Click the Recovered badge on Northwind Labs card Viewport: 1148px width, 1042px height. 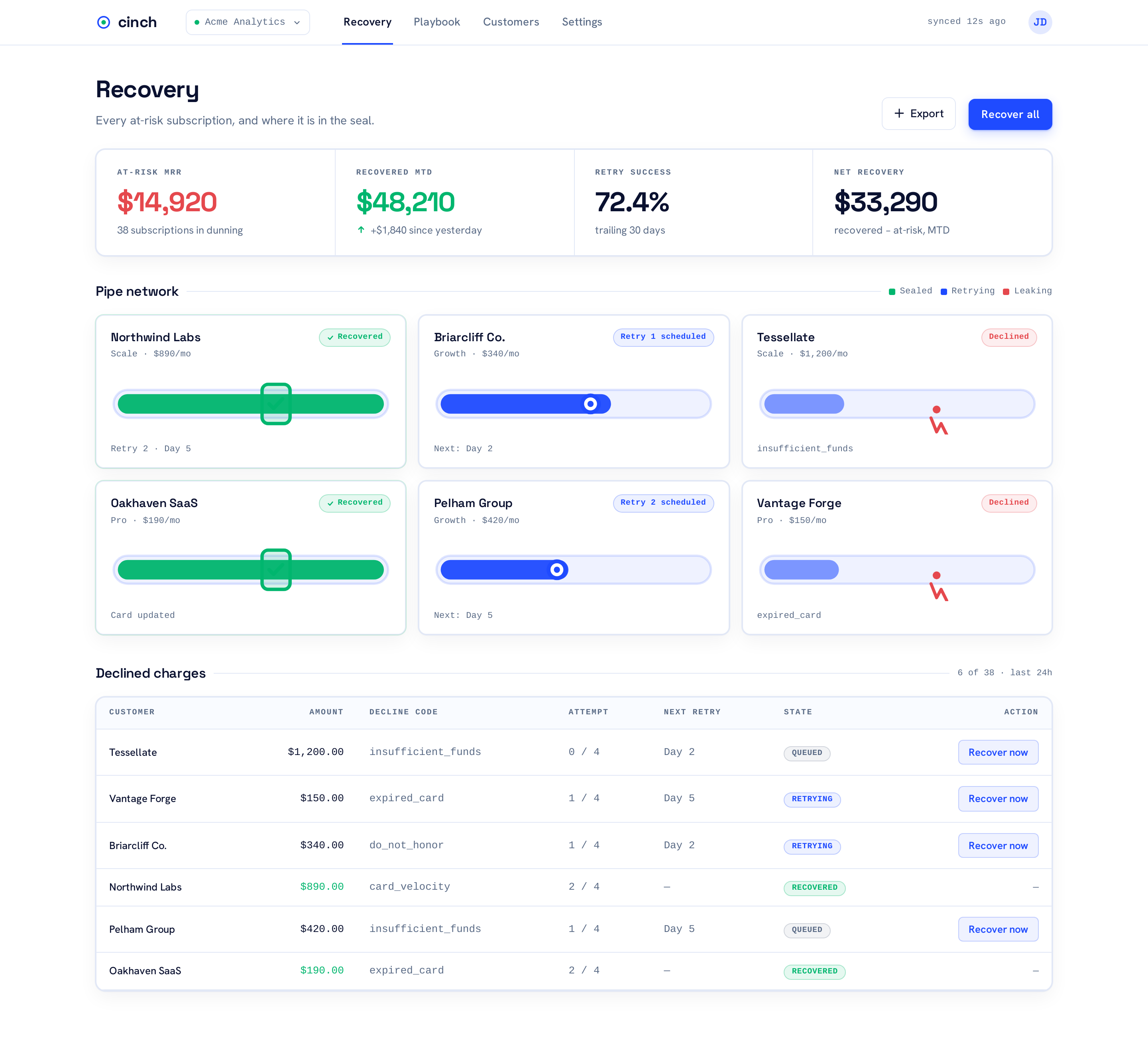point(355,337)
